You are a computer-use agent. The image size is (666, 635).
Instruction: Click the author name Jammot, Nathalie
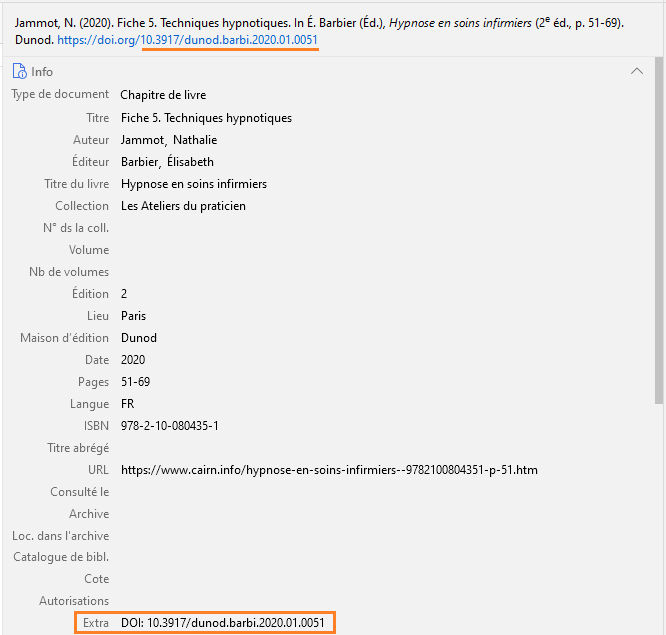pyautogui.click(x=169, y=140)
